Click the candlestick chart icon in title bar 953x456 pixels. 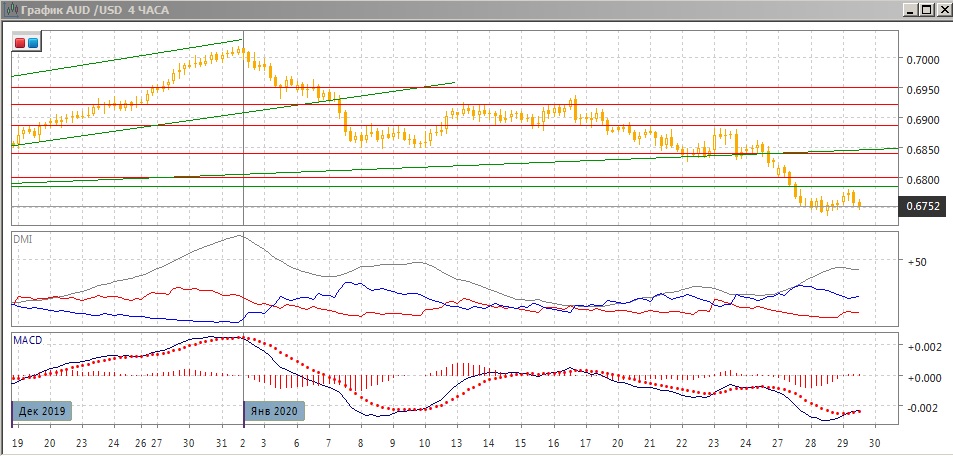pyautogui.click(x=9, y=9)
